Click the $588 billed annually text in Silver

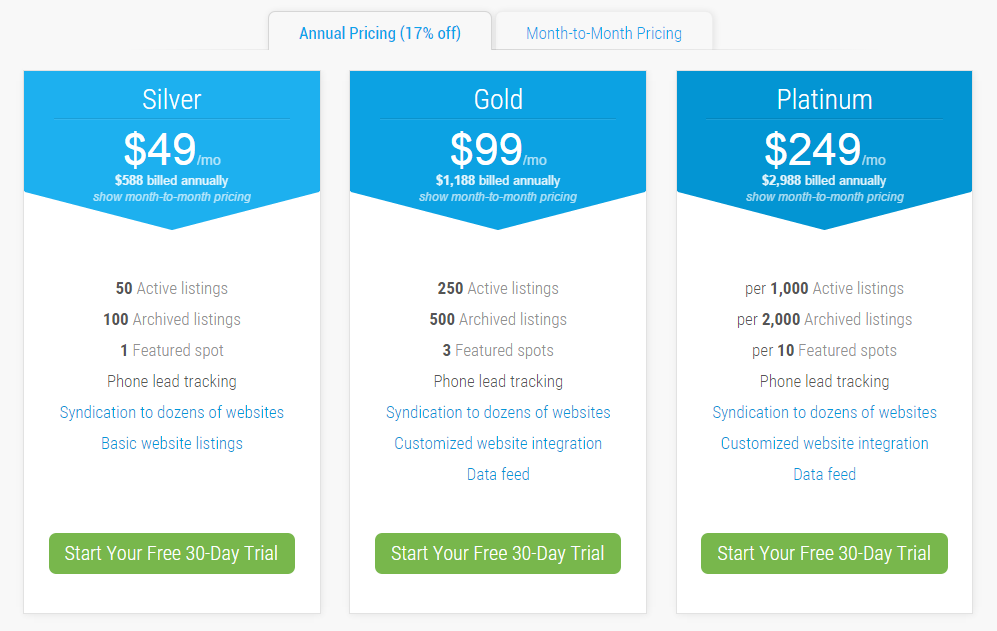(171, 181)
